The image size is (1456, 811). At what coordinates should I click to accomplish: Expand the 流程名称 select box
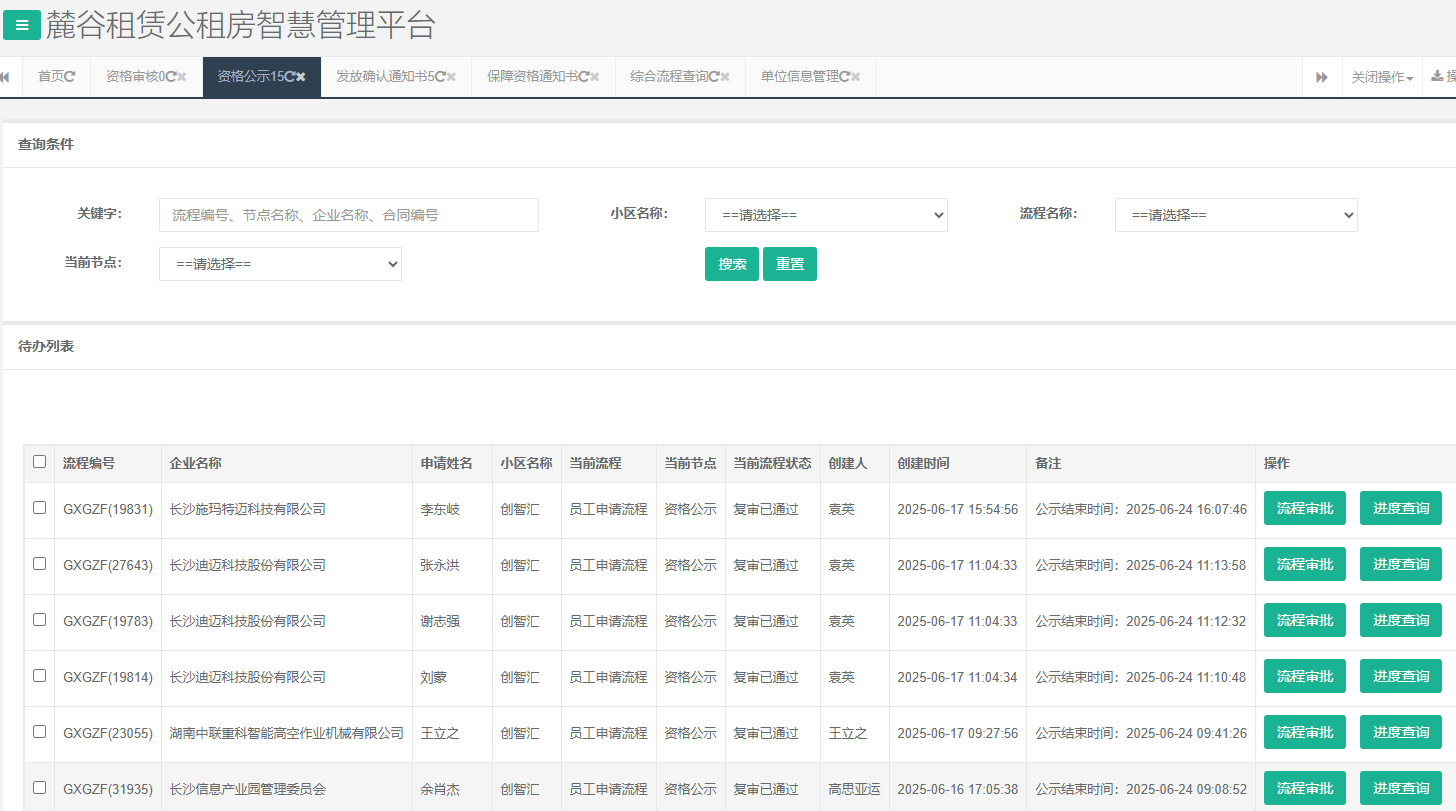click(1236, 215)
